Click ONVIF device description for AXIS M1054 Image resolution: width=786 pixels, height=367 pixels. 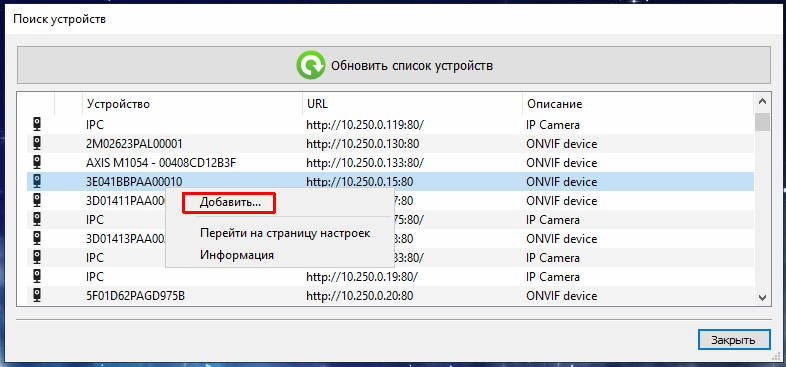(561, 163)
